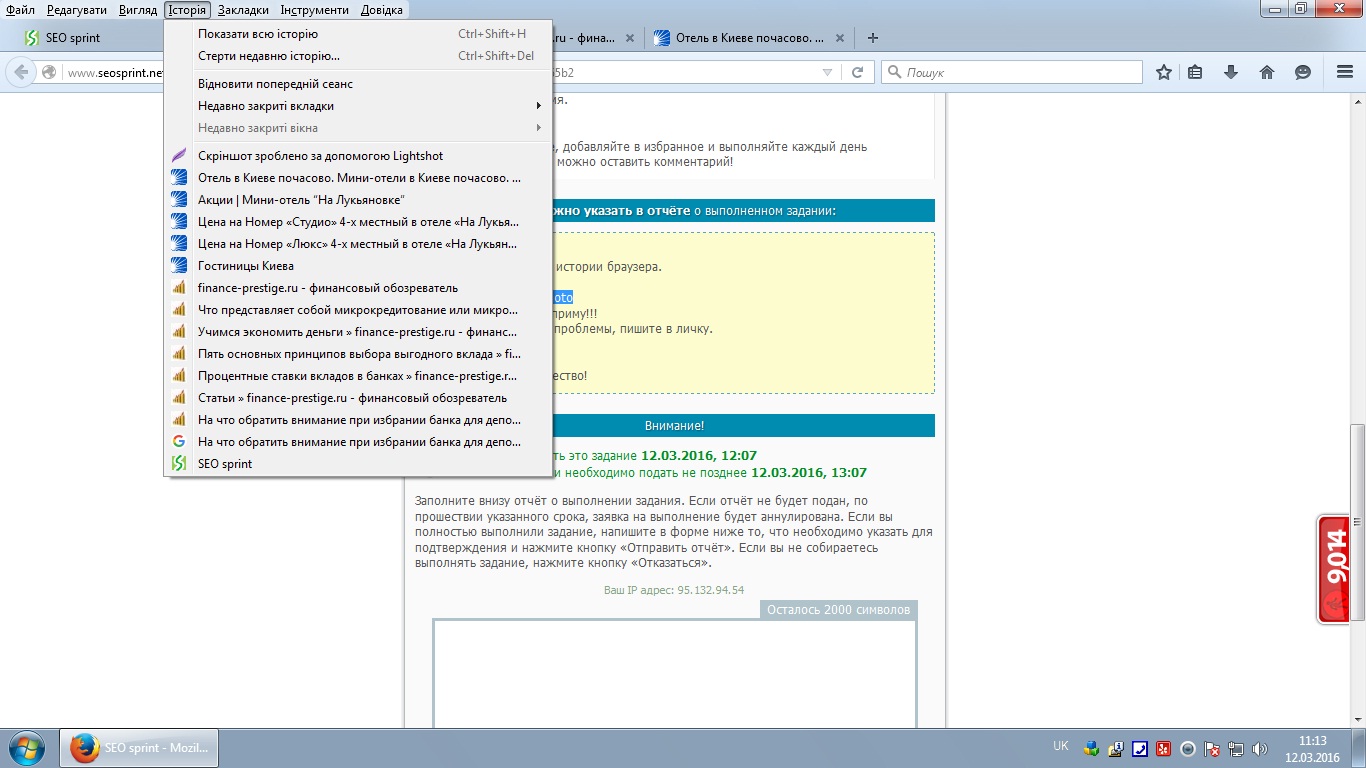Open history entry Скріншот зроблено за допомогою Lightshot
The image size is (1366, 768).
tap(358, 156)
